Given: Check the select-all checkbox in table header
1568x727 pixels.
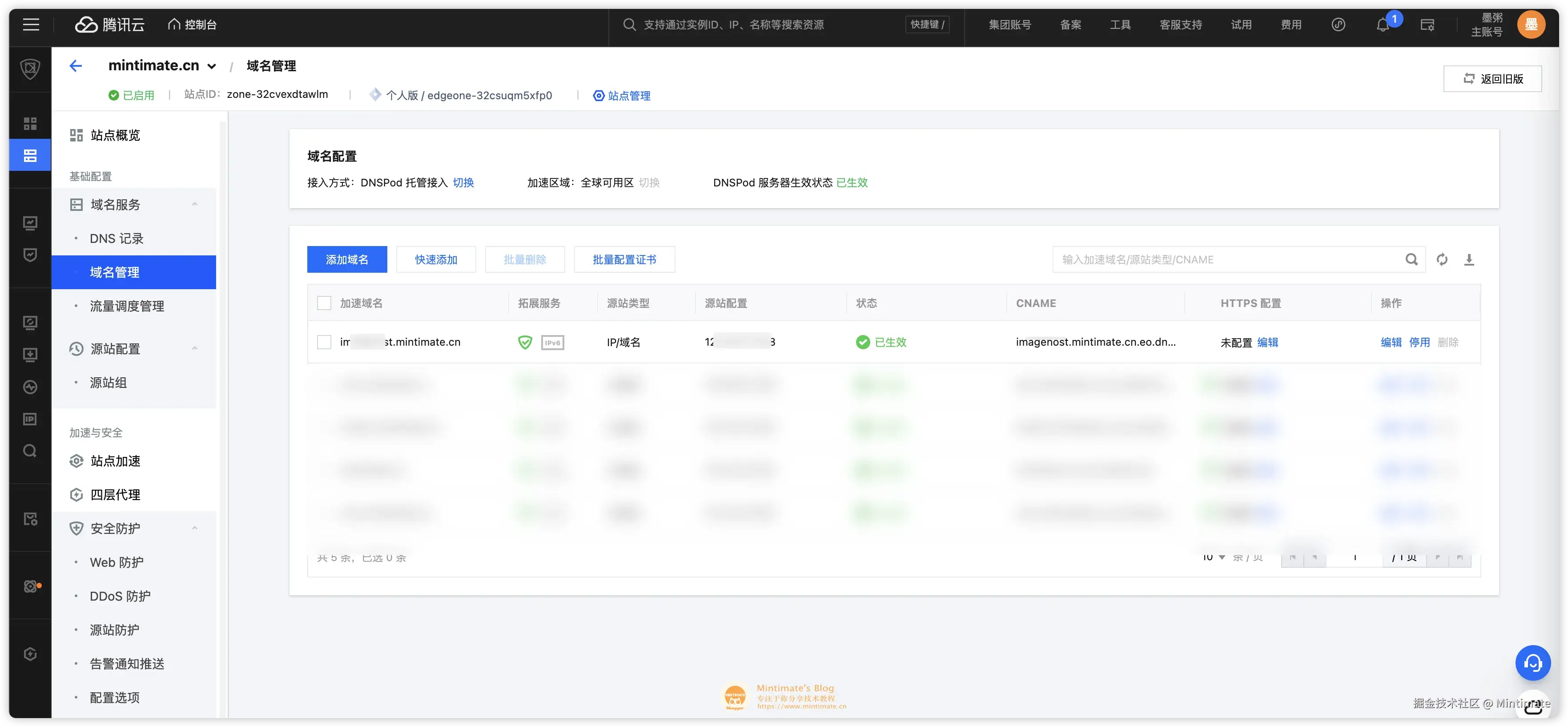Looking at the screenshot, I should click(325, 303).
